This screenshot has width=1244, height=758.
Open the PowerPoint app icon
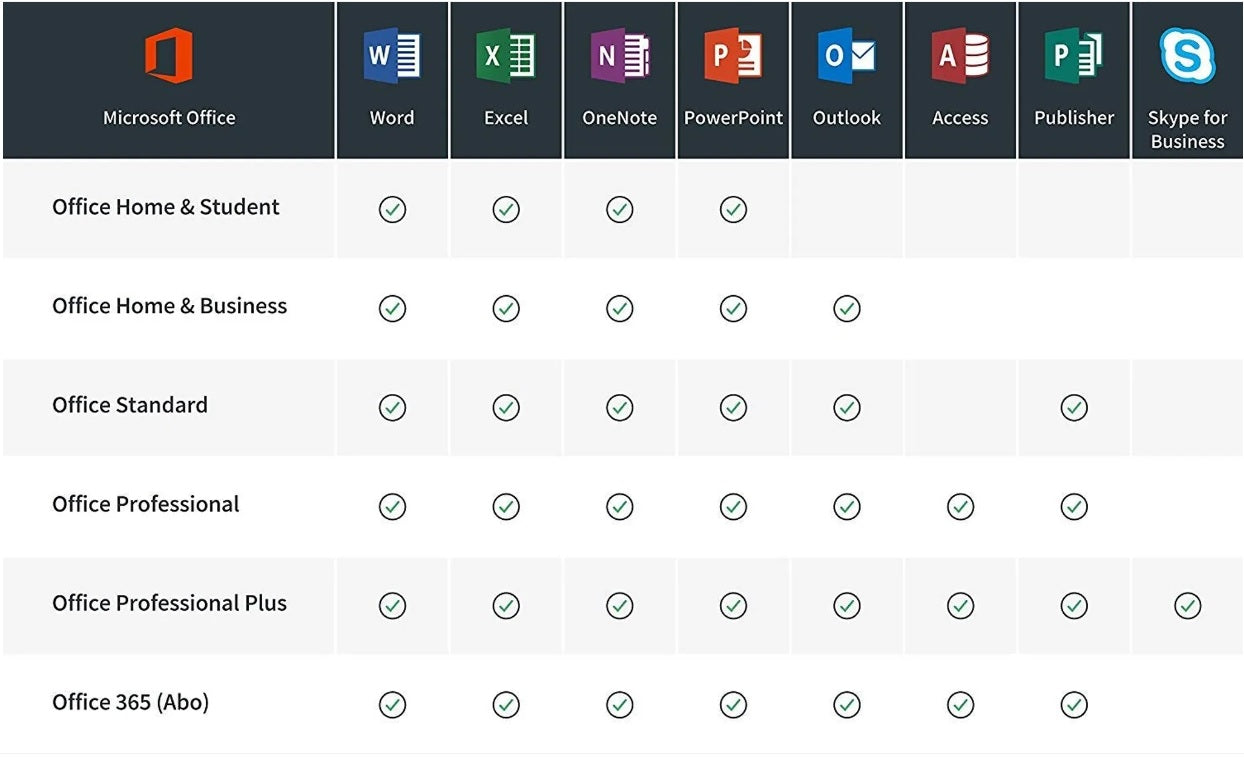(733, 55)
